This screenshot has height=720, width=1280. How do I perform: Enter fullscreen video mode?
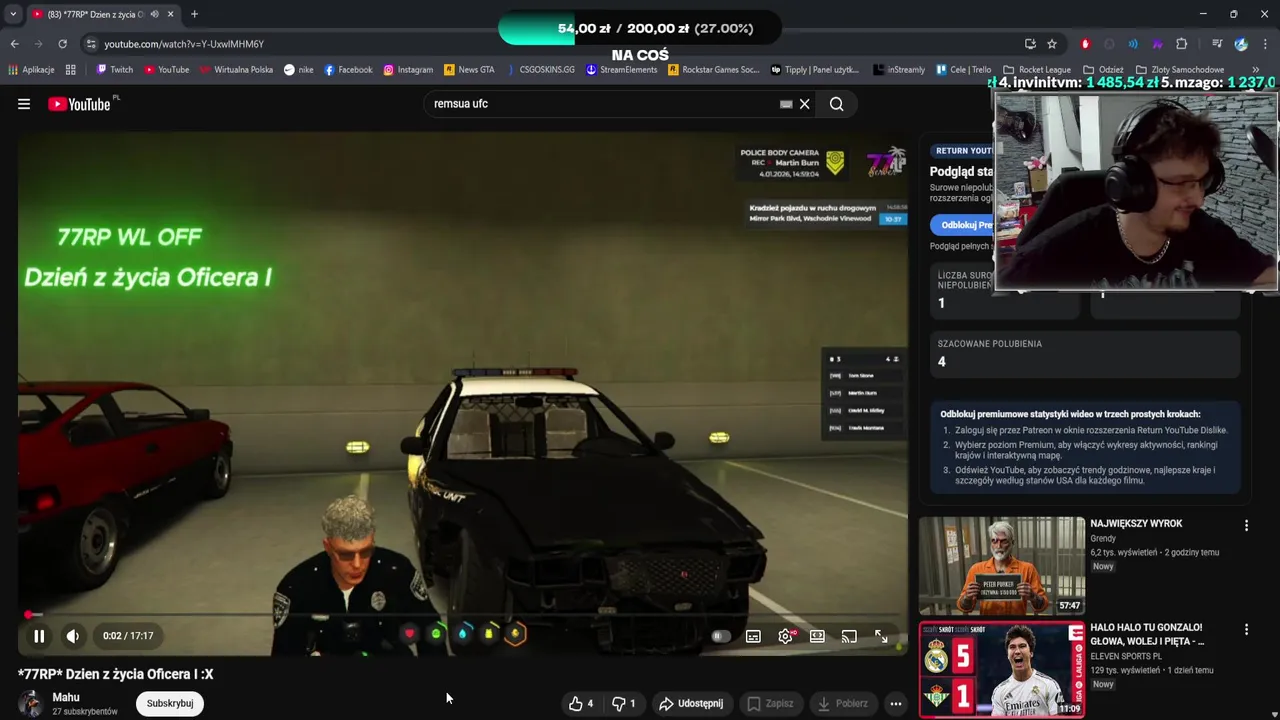881,636
